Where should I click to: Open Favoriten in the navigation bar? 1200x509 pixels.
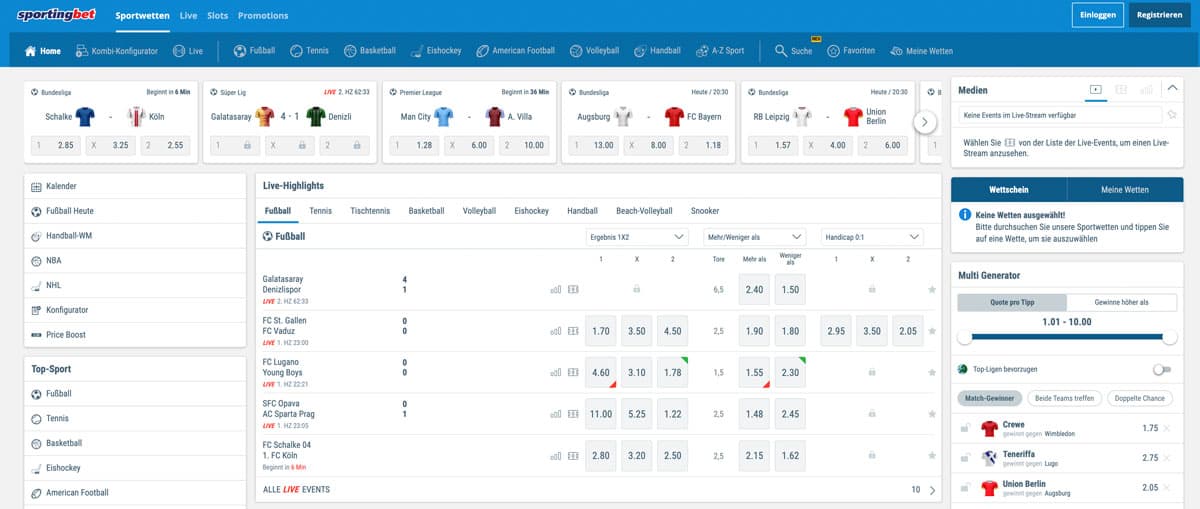(851, 51)
